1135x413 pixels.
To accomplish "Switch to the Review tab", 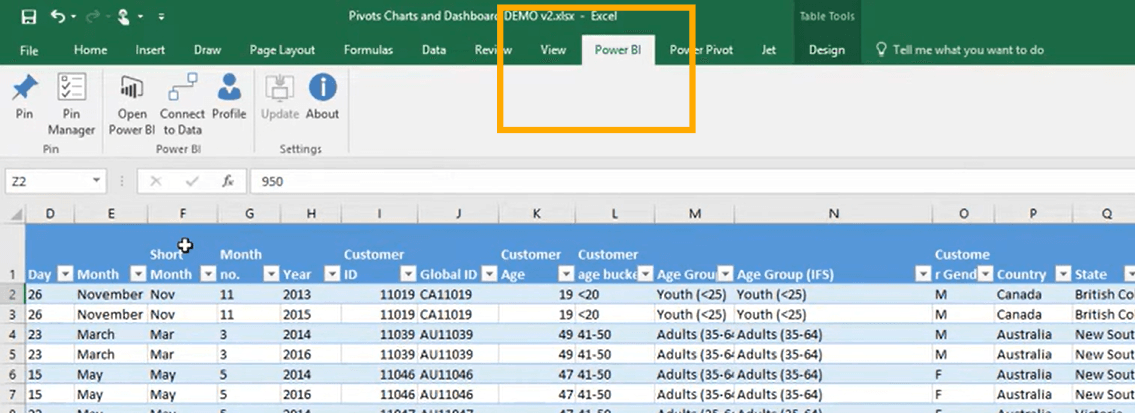I will pos(493,50).
